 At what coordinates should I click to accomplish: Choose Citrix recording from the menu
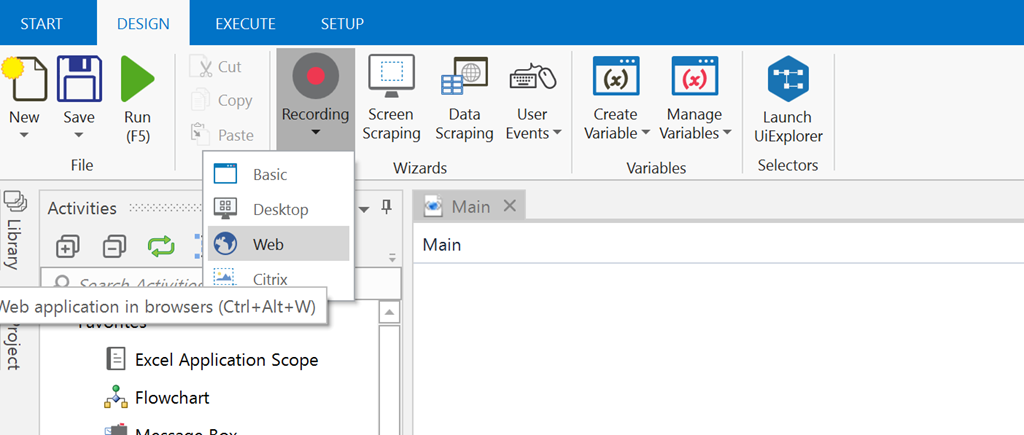(279, 278)
